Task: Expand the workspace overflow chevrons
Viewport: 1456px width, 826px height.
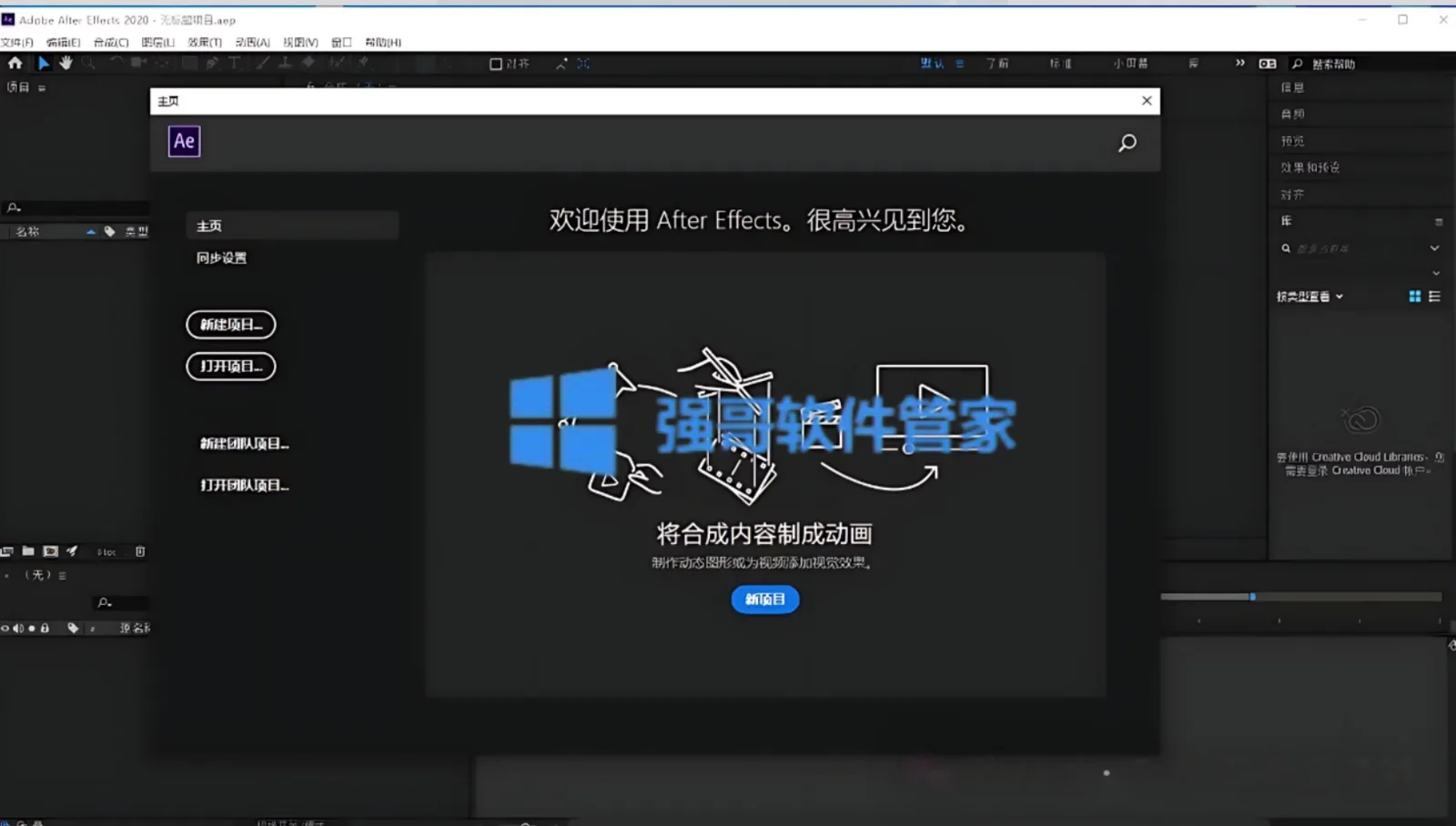Action: [x=1240, y=63]
